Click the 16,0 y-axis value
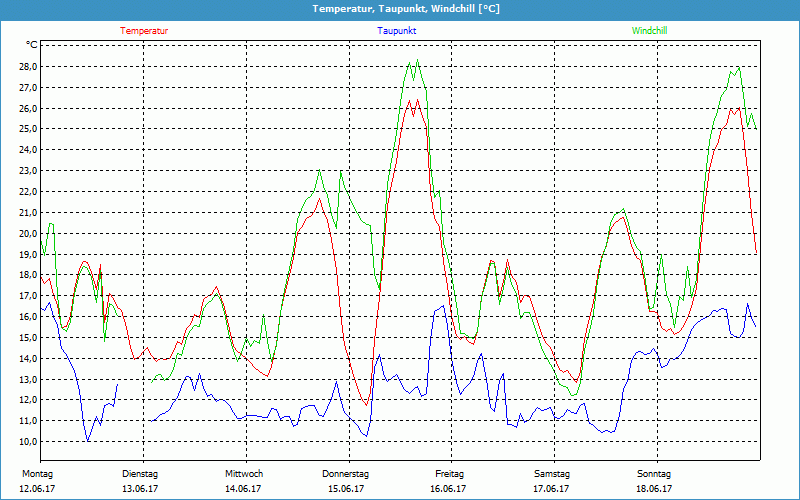Image resolution: width=800 pixels, height=500 pixels. pos(28,317)
